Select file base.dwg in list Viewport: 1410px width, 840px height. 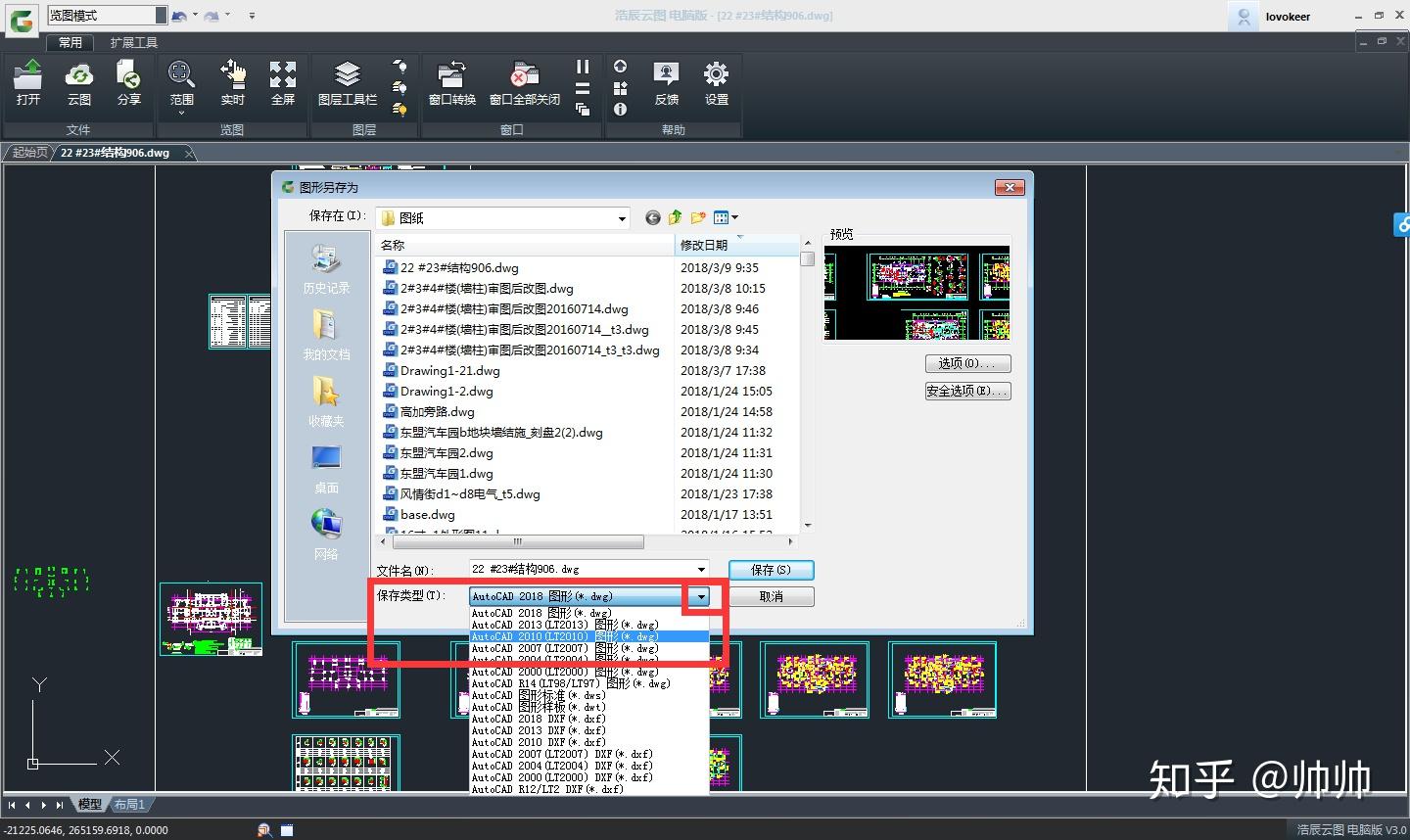pyautogui.click(x=428, y=514)
